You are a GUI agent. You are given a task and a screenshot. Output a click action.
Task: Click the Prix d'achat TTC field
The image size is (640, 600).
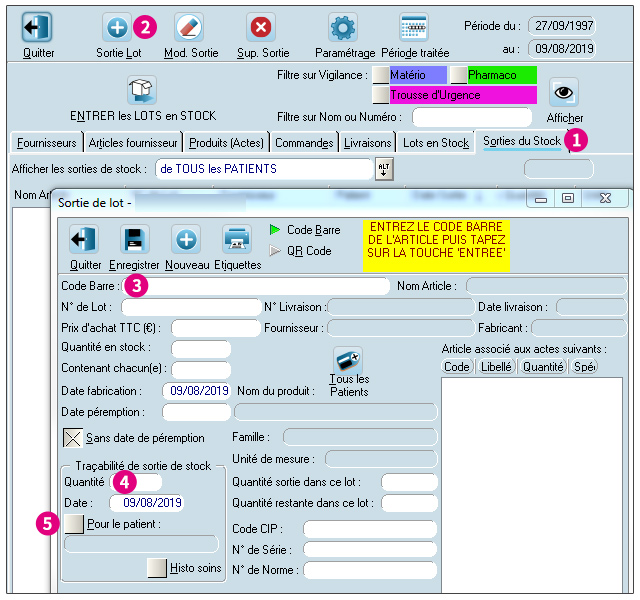[216, 328]
